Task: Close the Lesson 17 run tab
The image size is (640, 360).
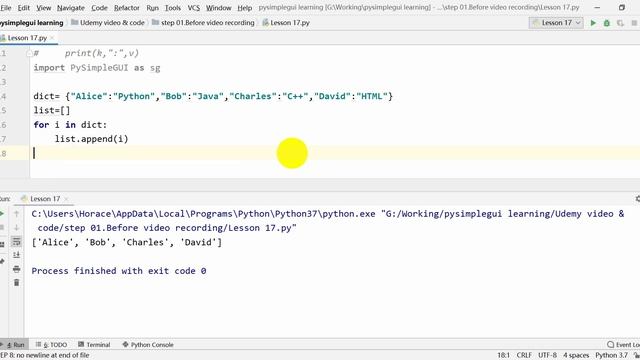Action: [66, 199]
